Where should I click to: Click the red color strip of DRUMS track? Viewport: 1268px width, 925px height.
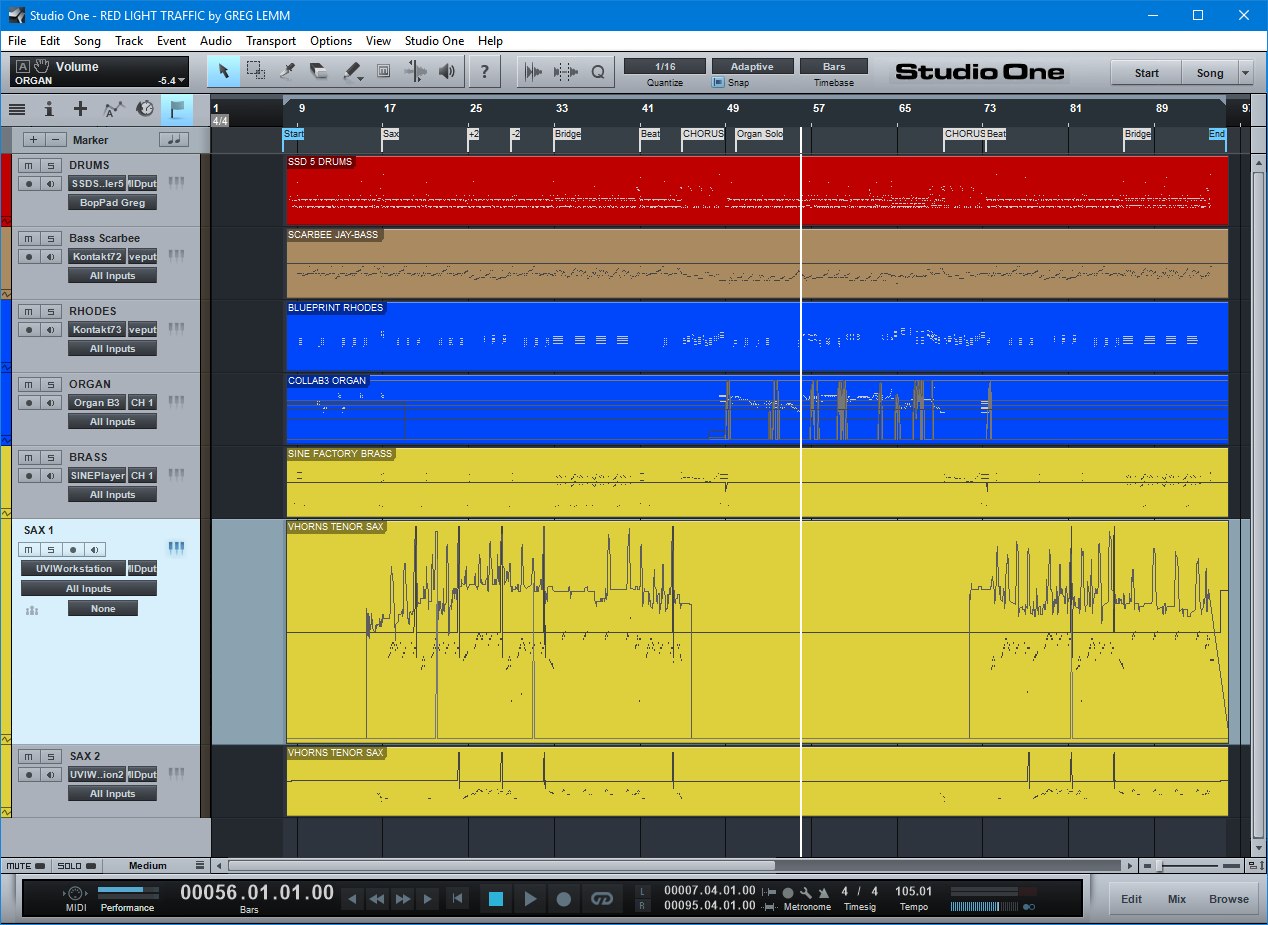click(5, 190)
